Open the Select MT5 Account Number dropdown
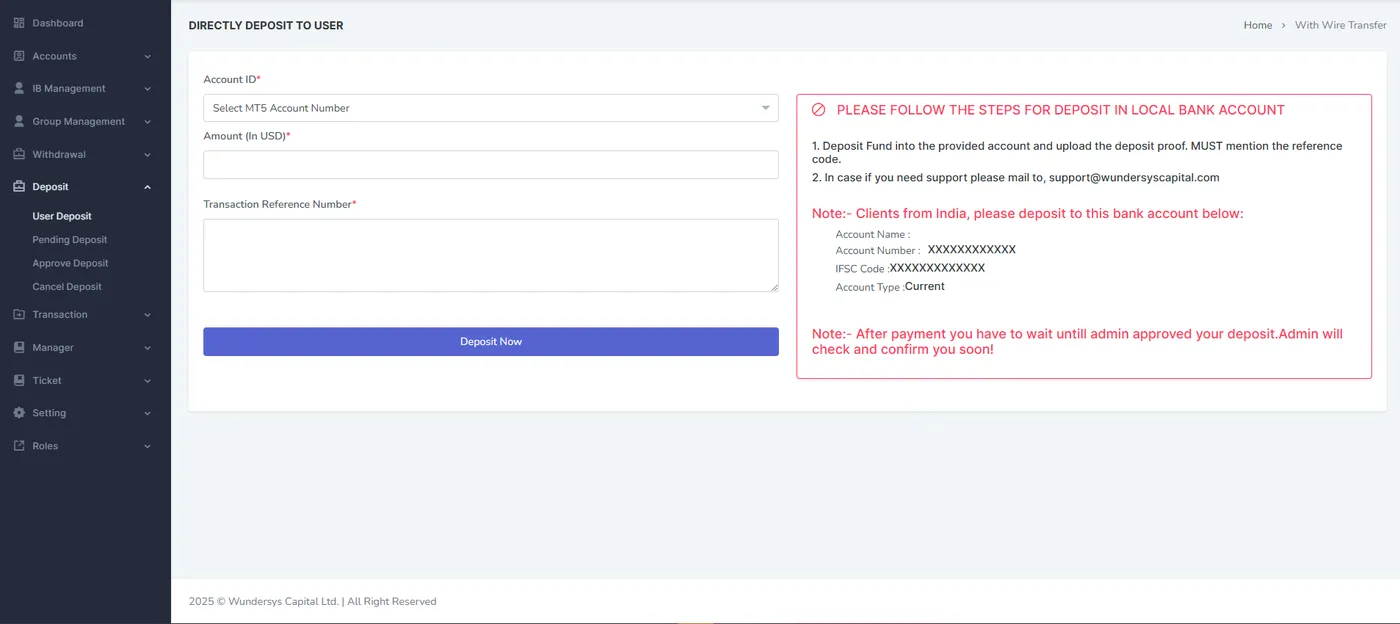 [x=490, y=108]
